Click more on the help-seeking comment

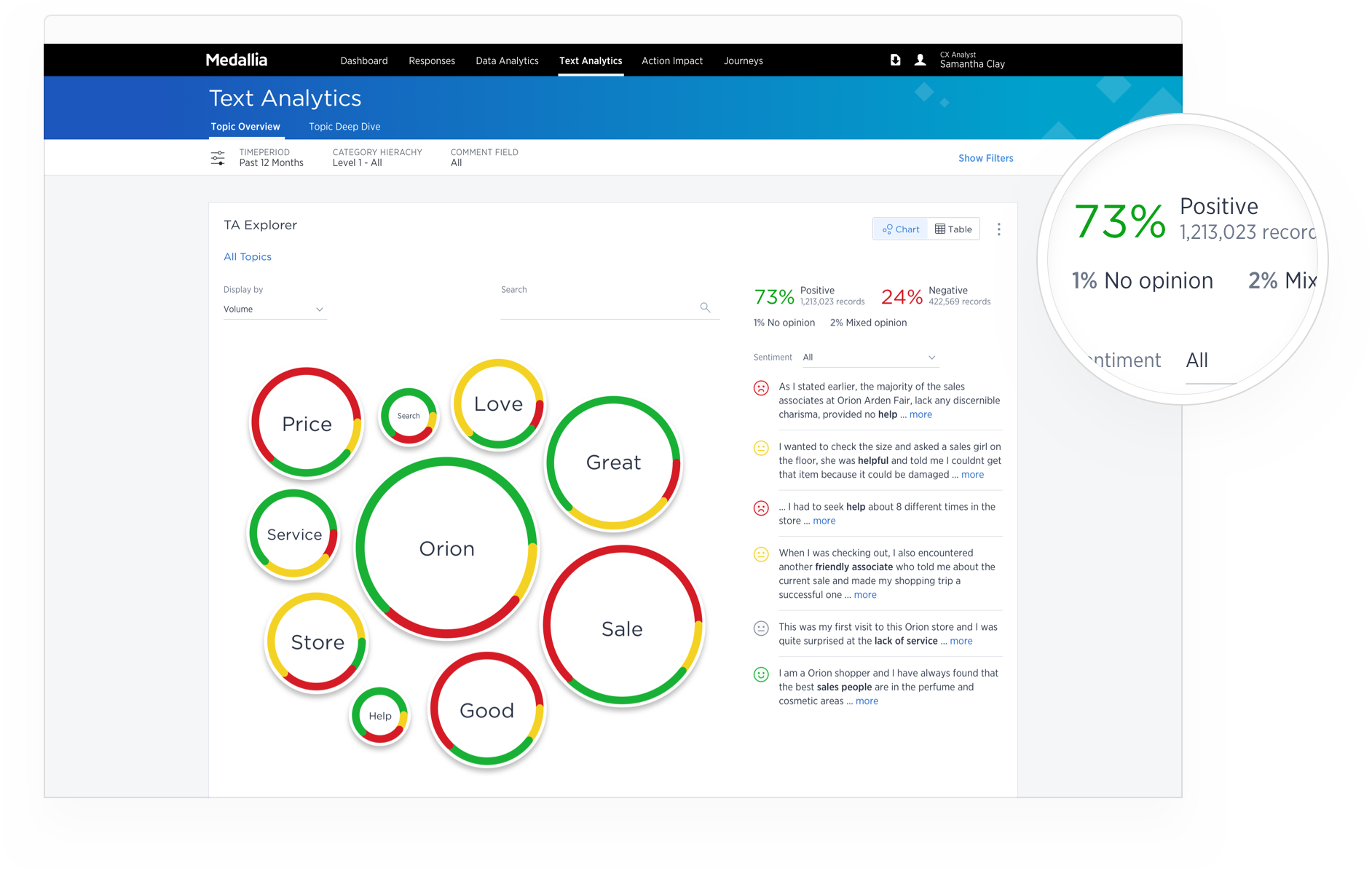click(824, 521)
